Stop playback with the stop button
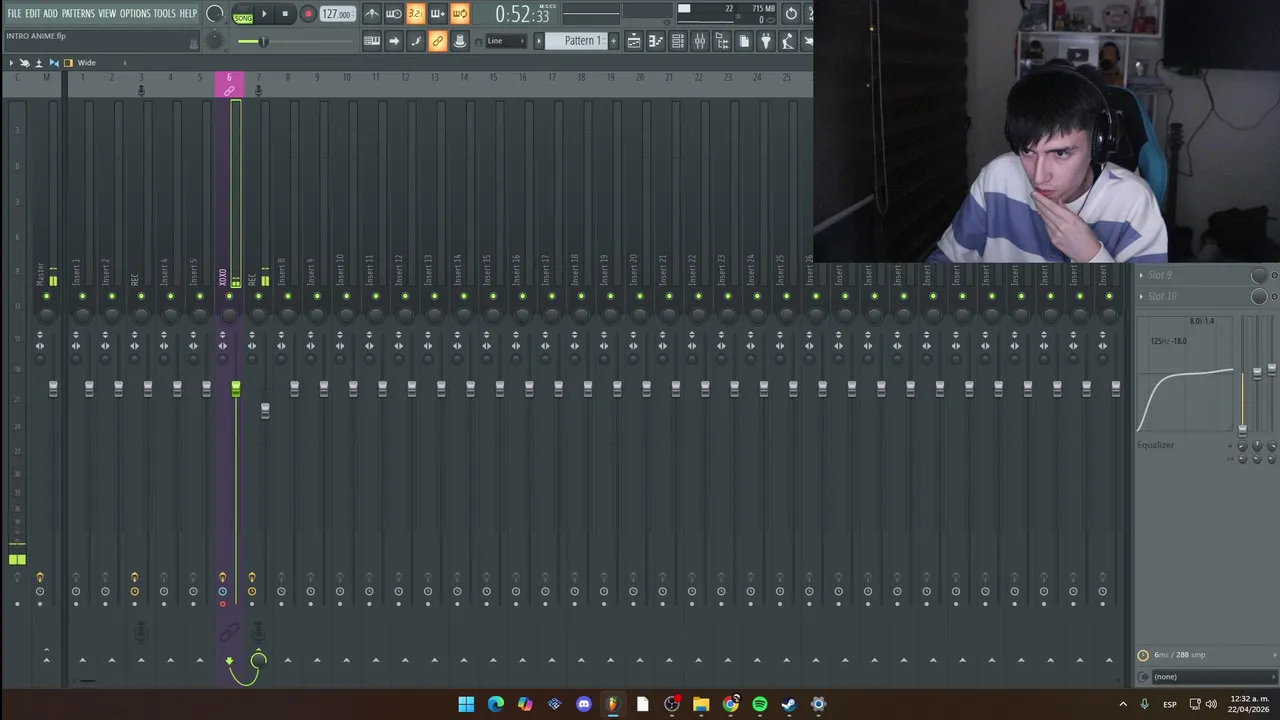This screenshot has height=720, width=1280. [x=285, y=14]
